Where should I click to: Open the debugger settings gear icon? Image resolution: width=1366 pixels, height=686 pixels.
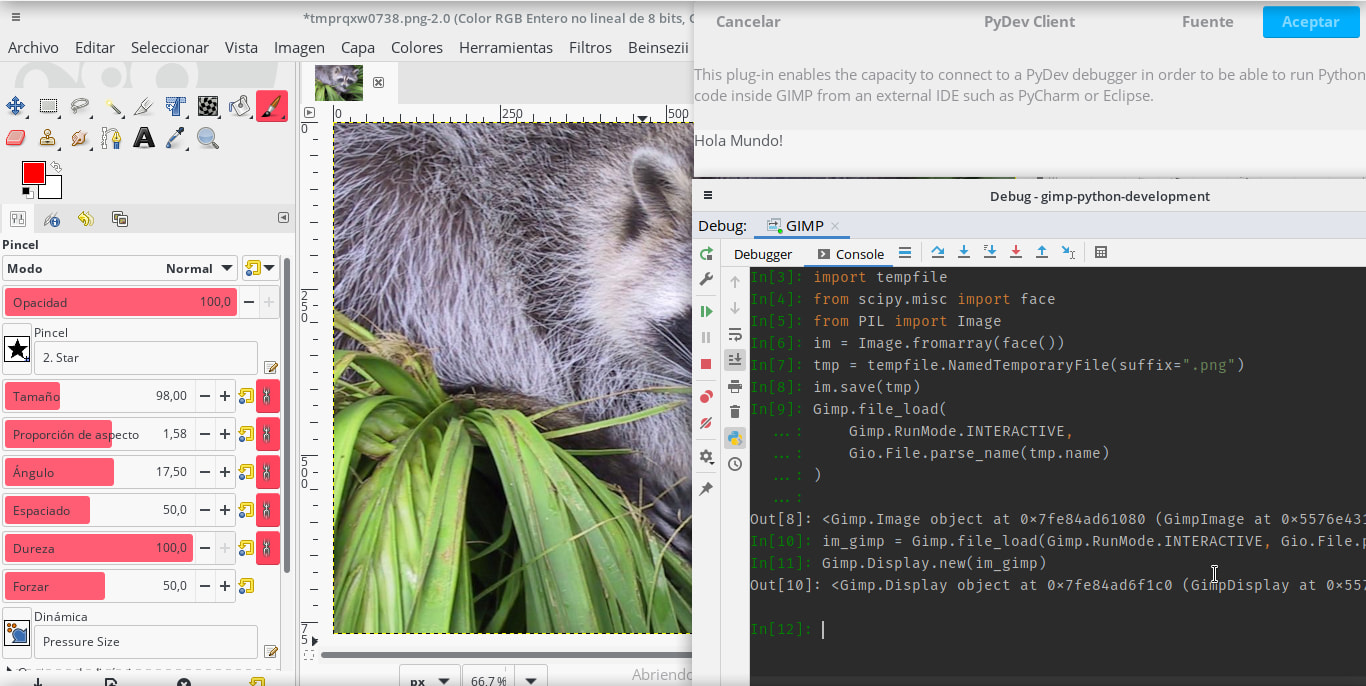(x=706, y=455)
